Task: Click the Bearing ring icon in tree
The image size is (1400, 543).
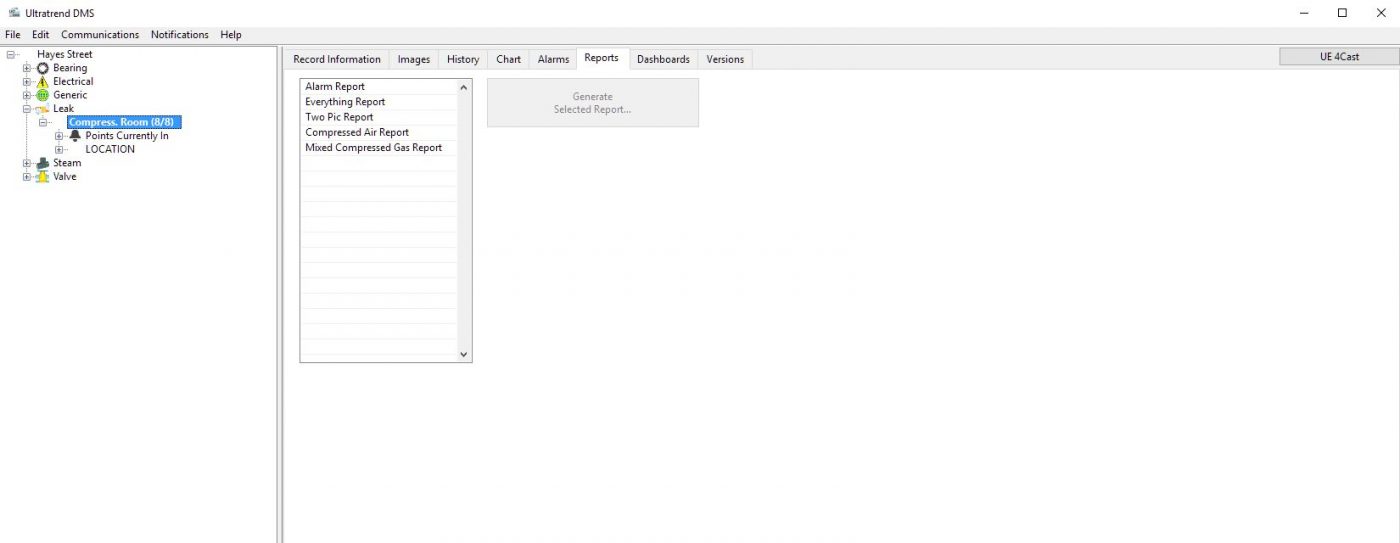Action: (x=43, y=68)
